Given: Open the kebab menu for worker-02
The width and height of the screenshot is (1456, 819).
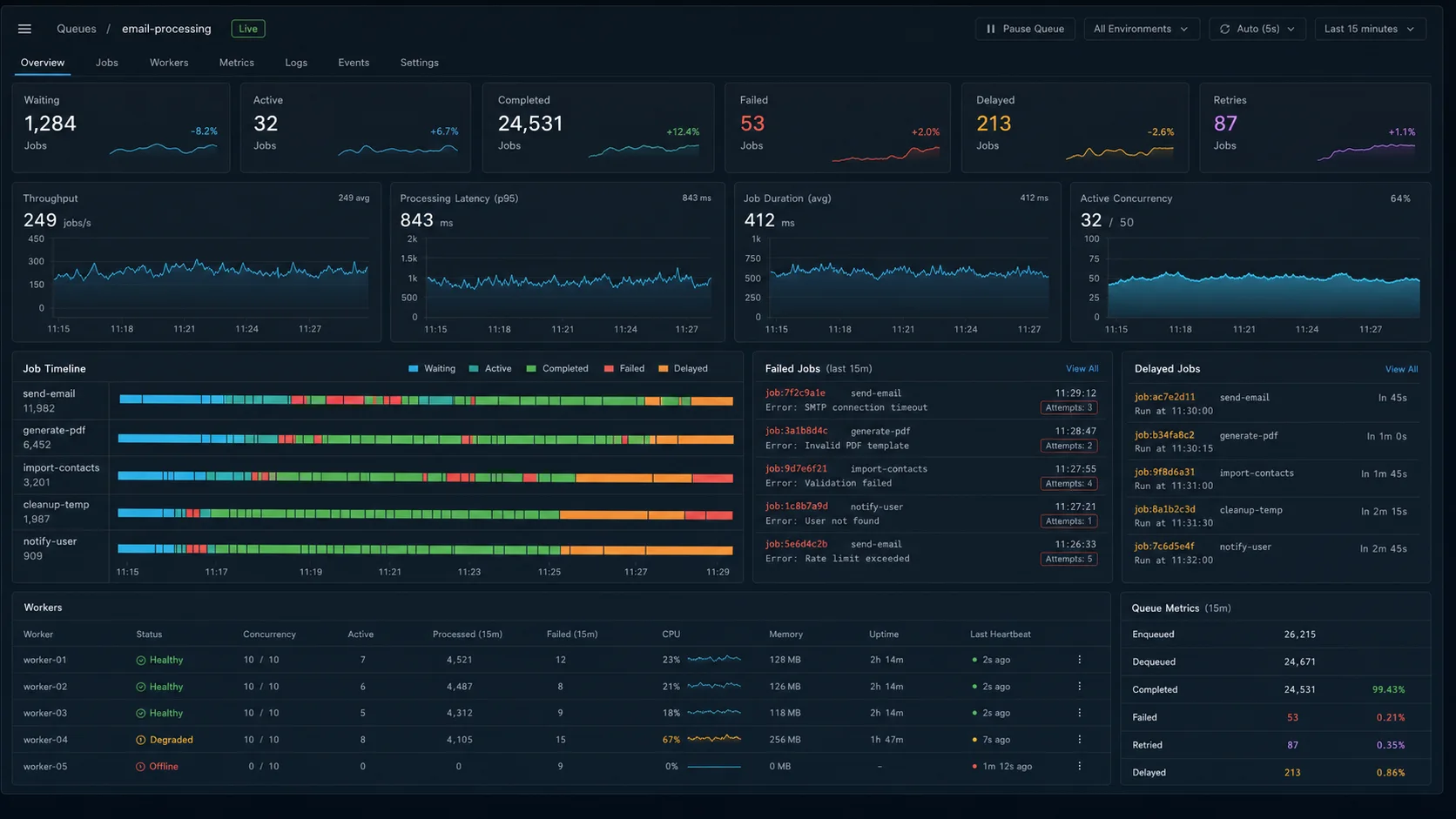Looking at the screenshot, I should point(1079,687).
